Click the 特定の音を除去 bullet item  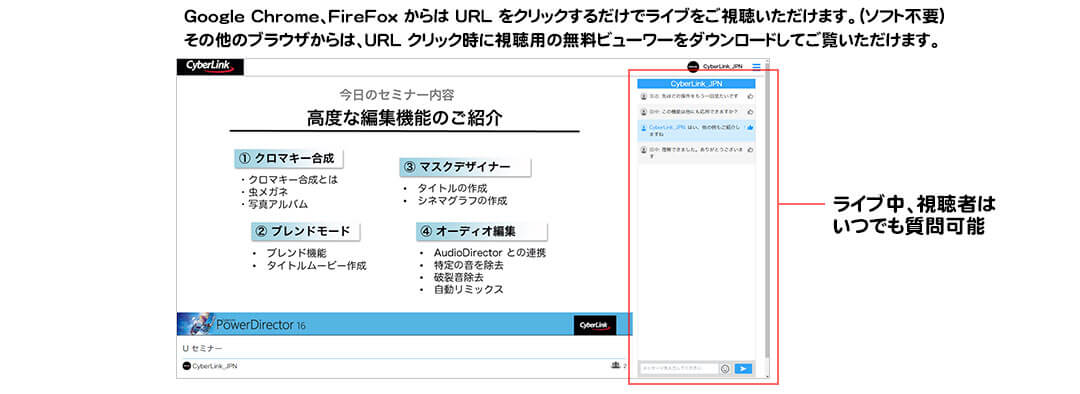(x=468, y=265)
